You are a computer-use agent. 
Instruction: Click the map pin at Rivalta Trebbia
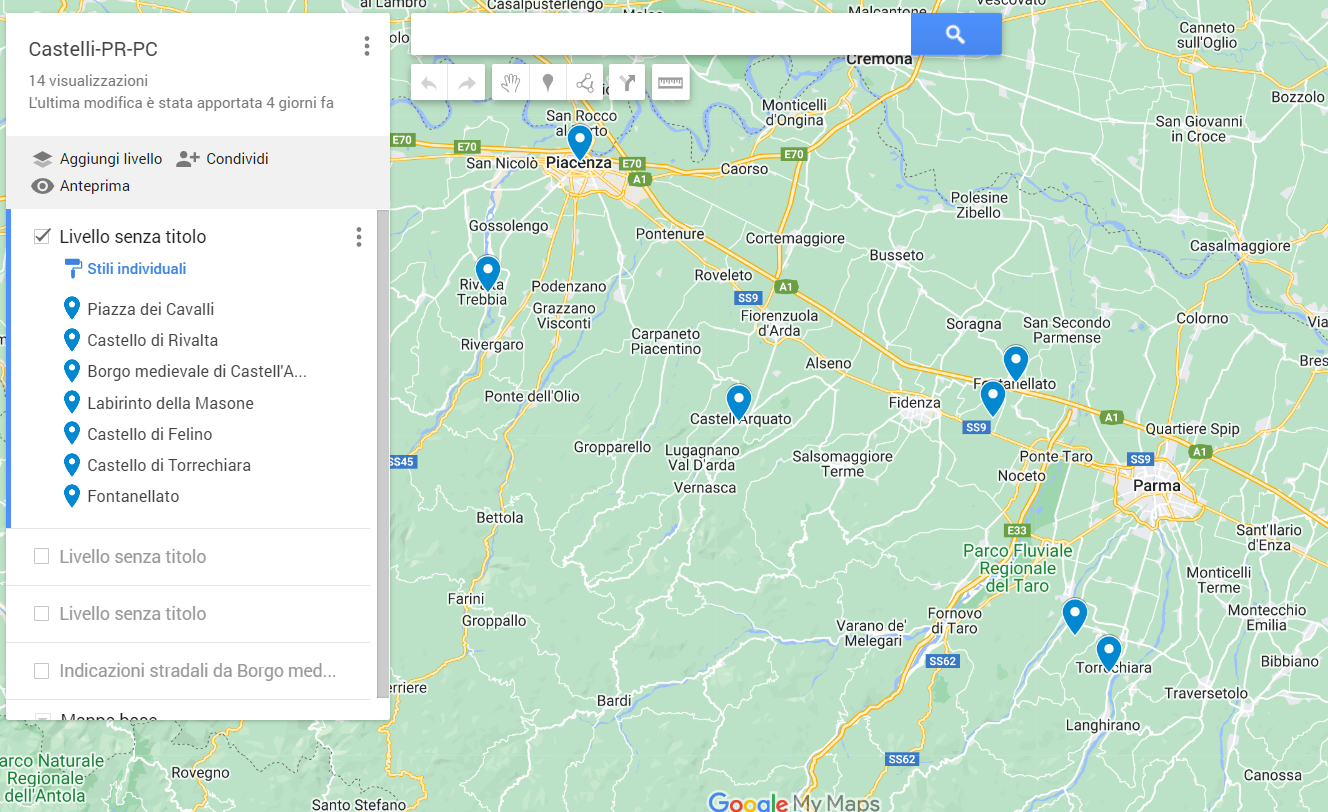tap(487, 272)
